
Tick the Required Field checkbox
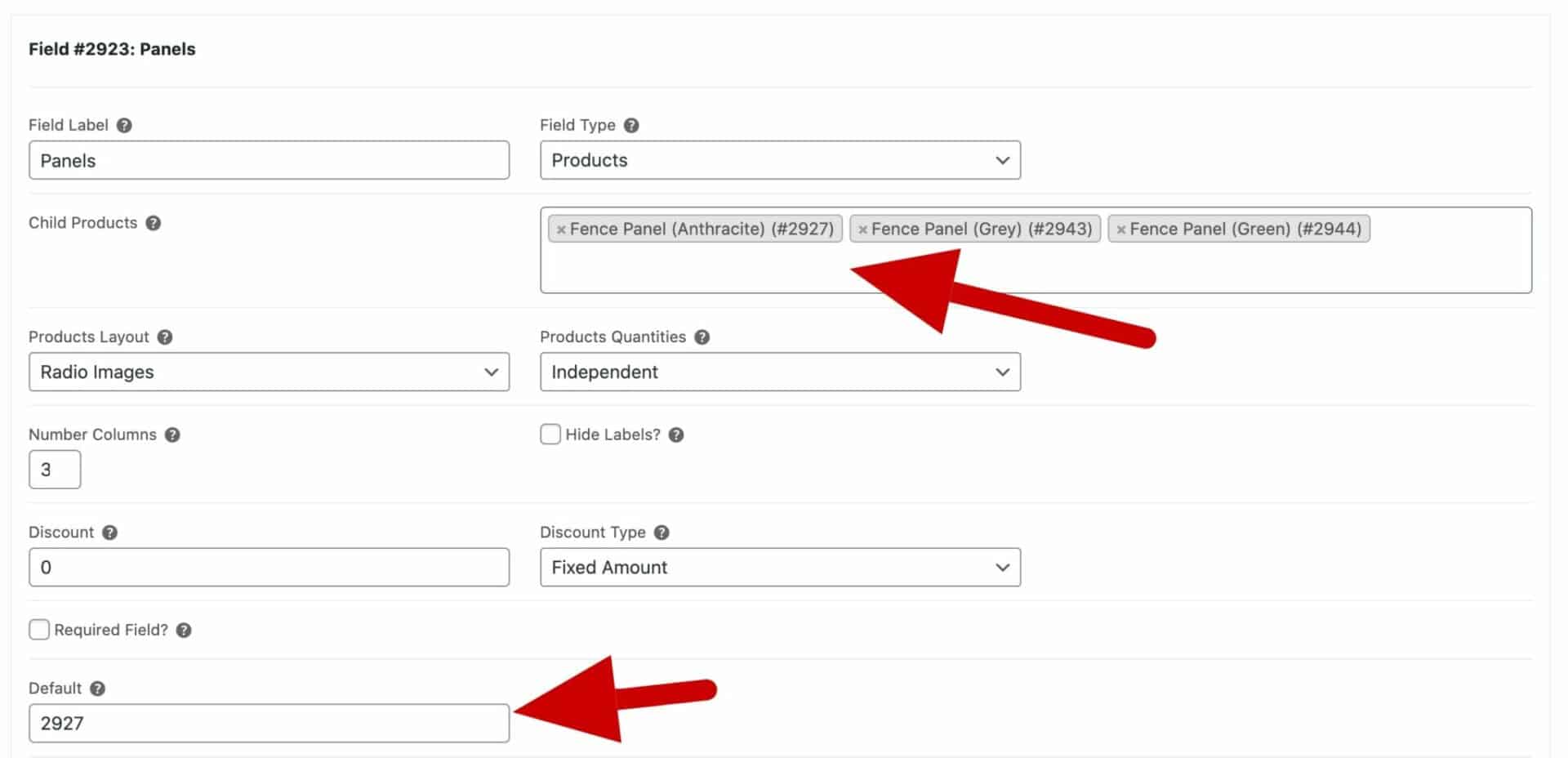[x=39, y=629]
